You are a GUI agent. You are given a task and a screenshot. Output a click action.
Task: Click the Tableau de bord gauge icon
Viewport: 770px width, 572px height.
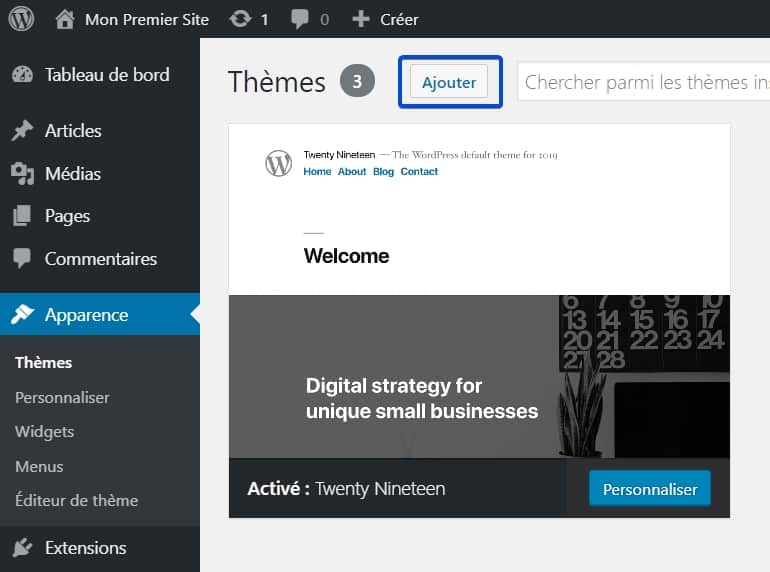tap(22, 75)
